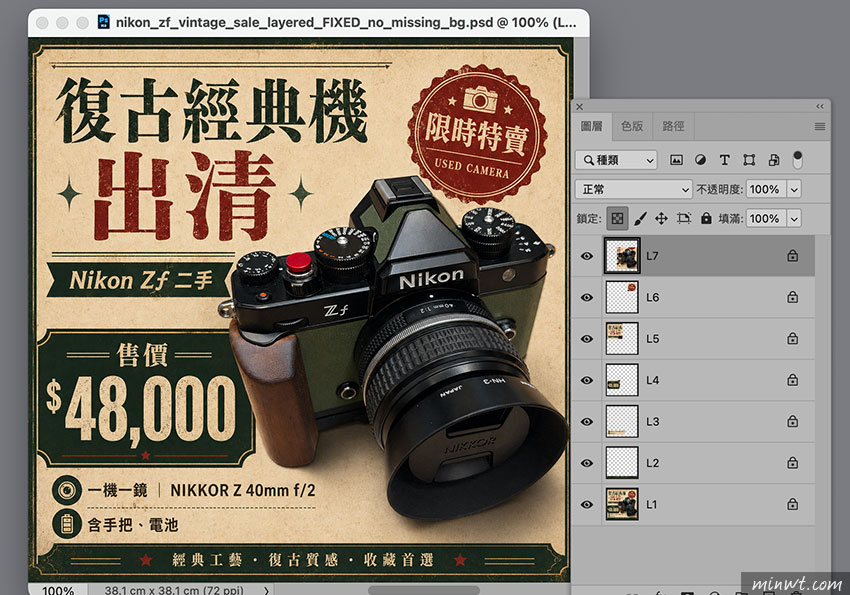850x595 pixels.
Task: Open the 種類 filter type dropdown
Action: coord(616,160)
